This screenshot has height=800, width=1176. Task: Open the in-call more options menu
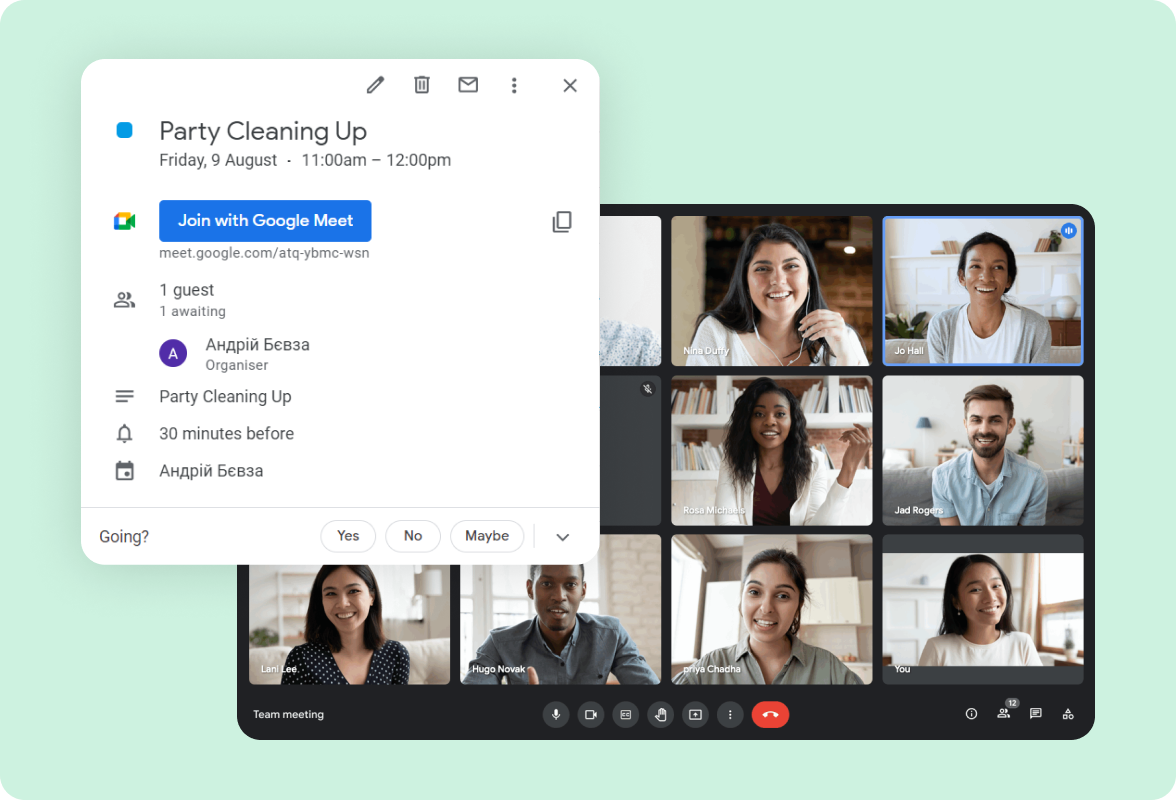pos(730,714)
